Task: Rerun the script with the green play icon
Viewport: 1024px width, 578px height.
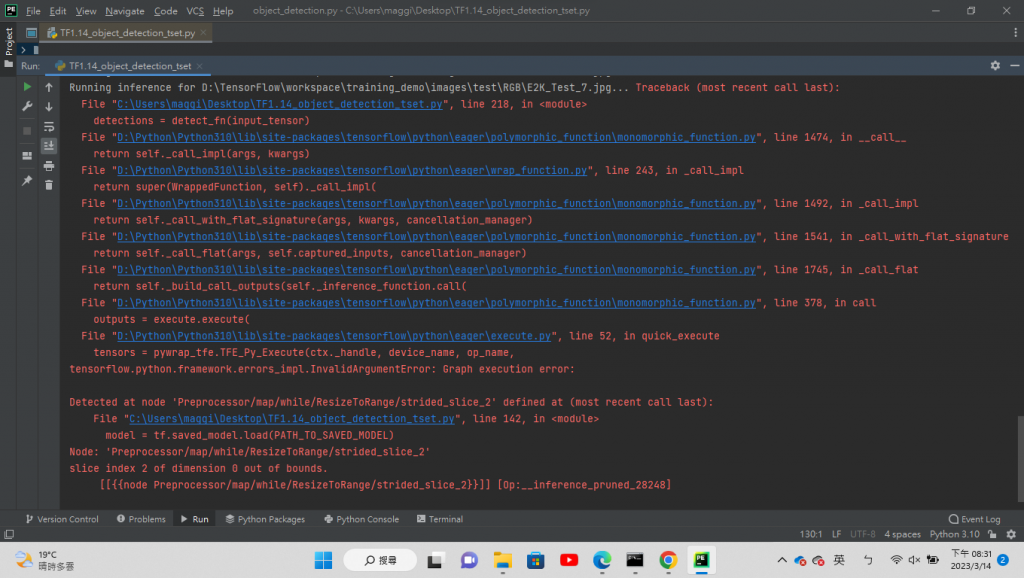Action: 27,86
